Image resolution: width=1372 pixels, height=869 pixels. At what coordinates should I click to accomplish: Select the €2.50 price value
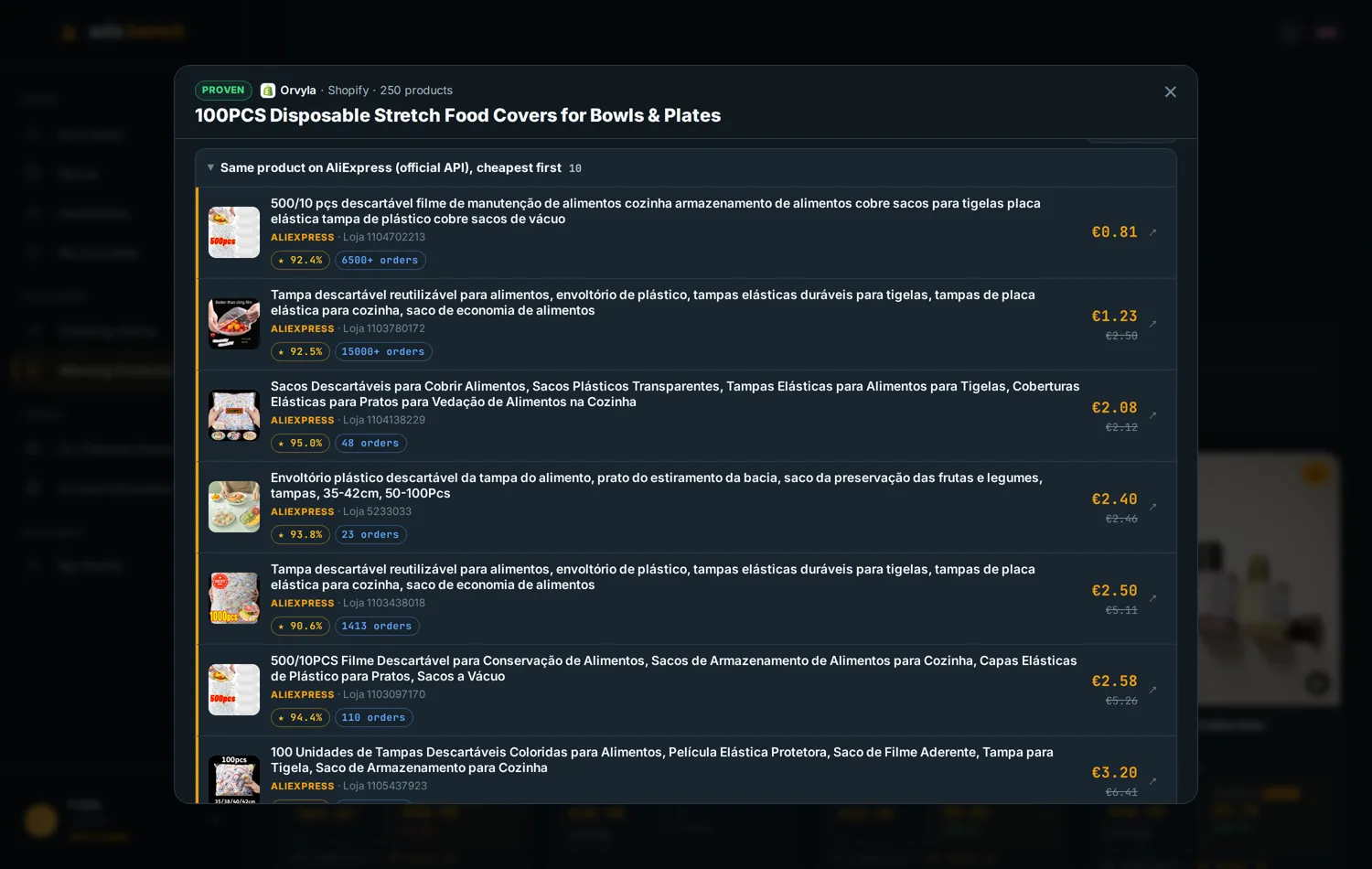pyautogui.click(x=1114, y=591)
